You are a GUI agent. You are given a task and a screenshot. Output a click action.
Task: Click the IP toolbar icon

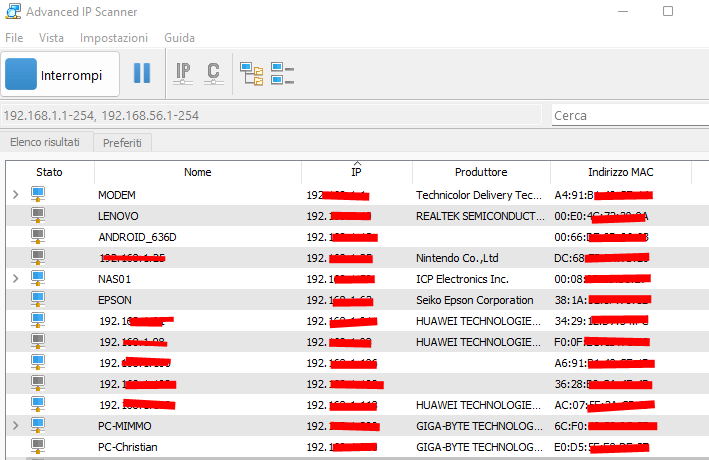183,73
